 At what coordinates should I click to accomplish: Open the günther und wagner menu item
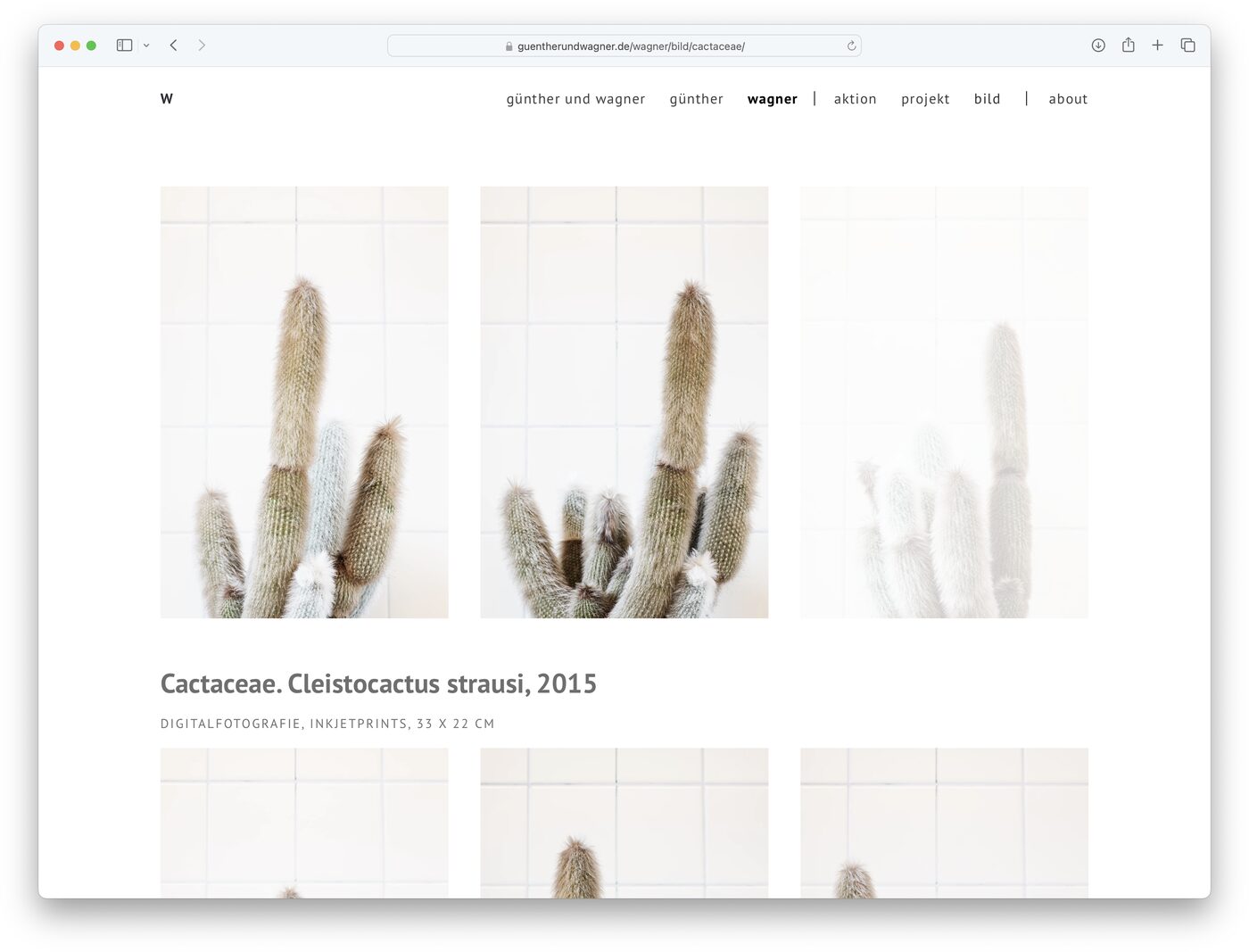pyautogui.click(x=575, y=99)
